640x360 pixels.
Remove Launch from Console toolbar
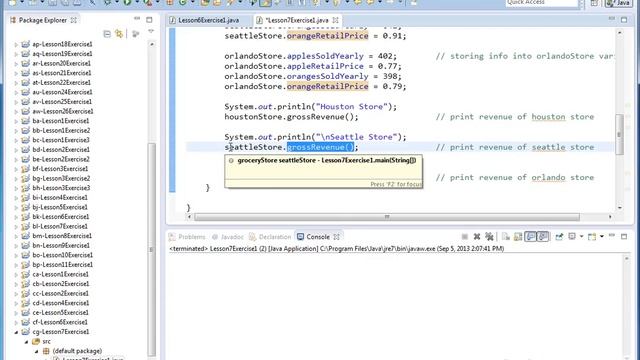click(x=477, y=237)
